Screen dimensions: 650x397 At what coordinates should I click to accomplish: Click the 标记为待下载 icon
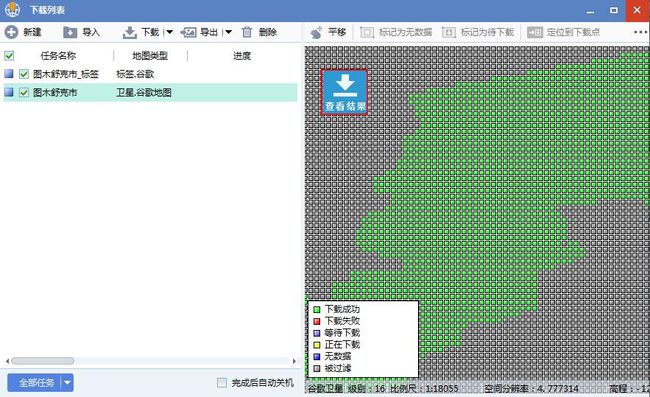[449, 32]
